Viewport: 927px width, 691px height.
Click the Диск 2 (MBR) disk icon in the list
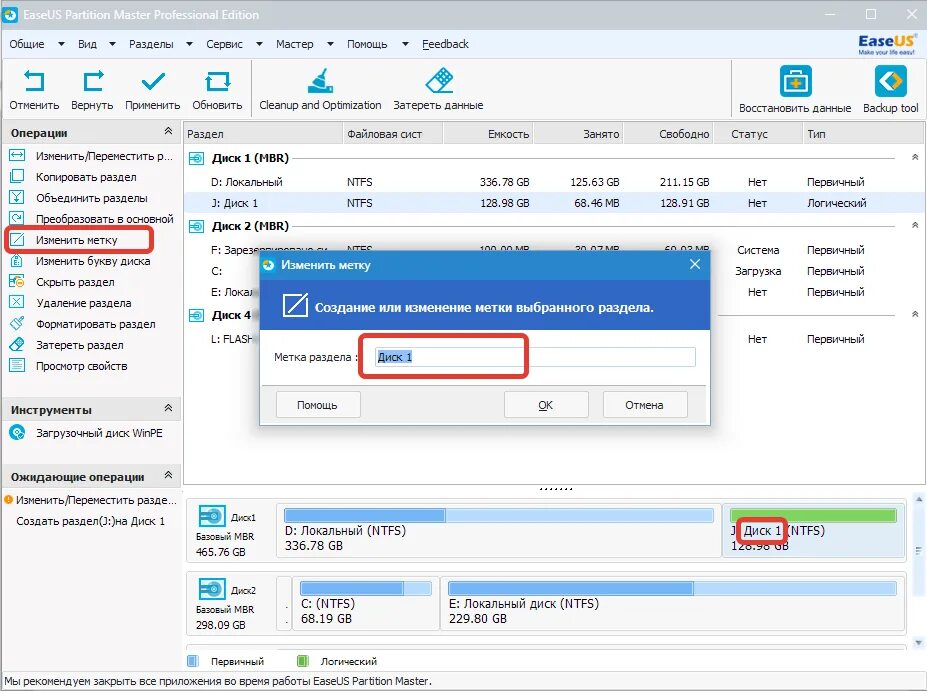point(196,226)
